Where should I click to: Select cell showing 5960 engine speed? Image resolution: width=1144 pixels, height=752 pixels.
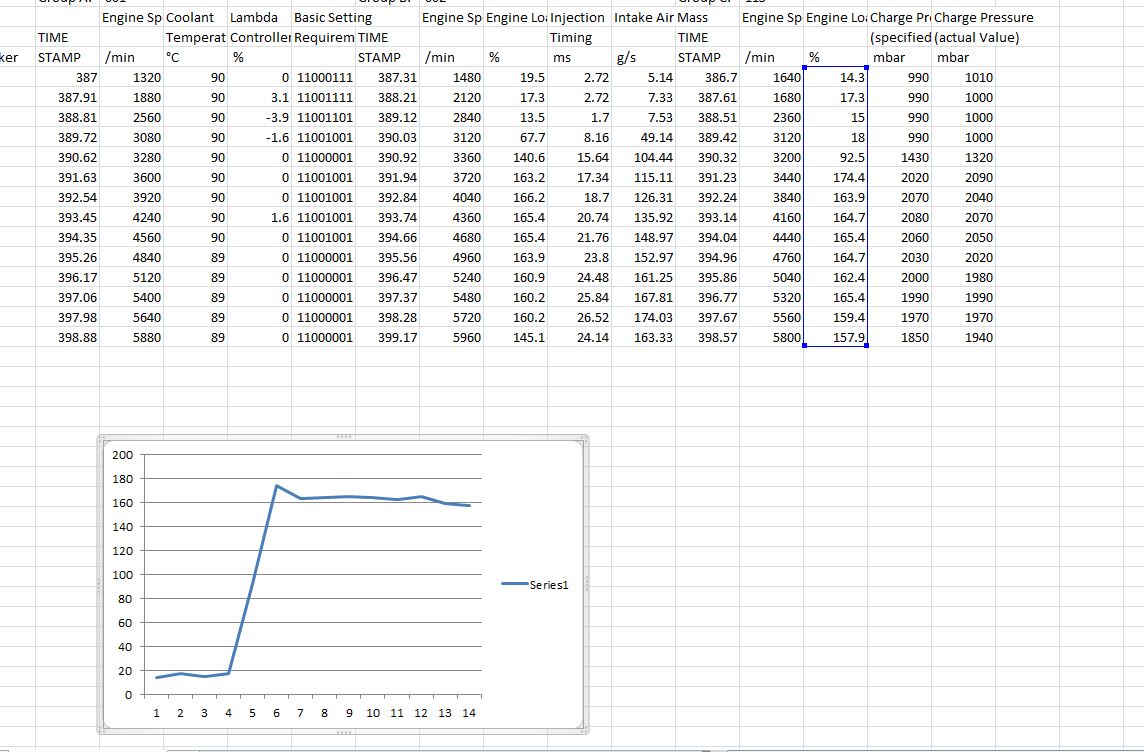coord(451,338)
